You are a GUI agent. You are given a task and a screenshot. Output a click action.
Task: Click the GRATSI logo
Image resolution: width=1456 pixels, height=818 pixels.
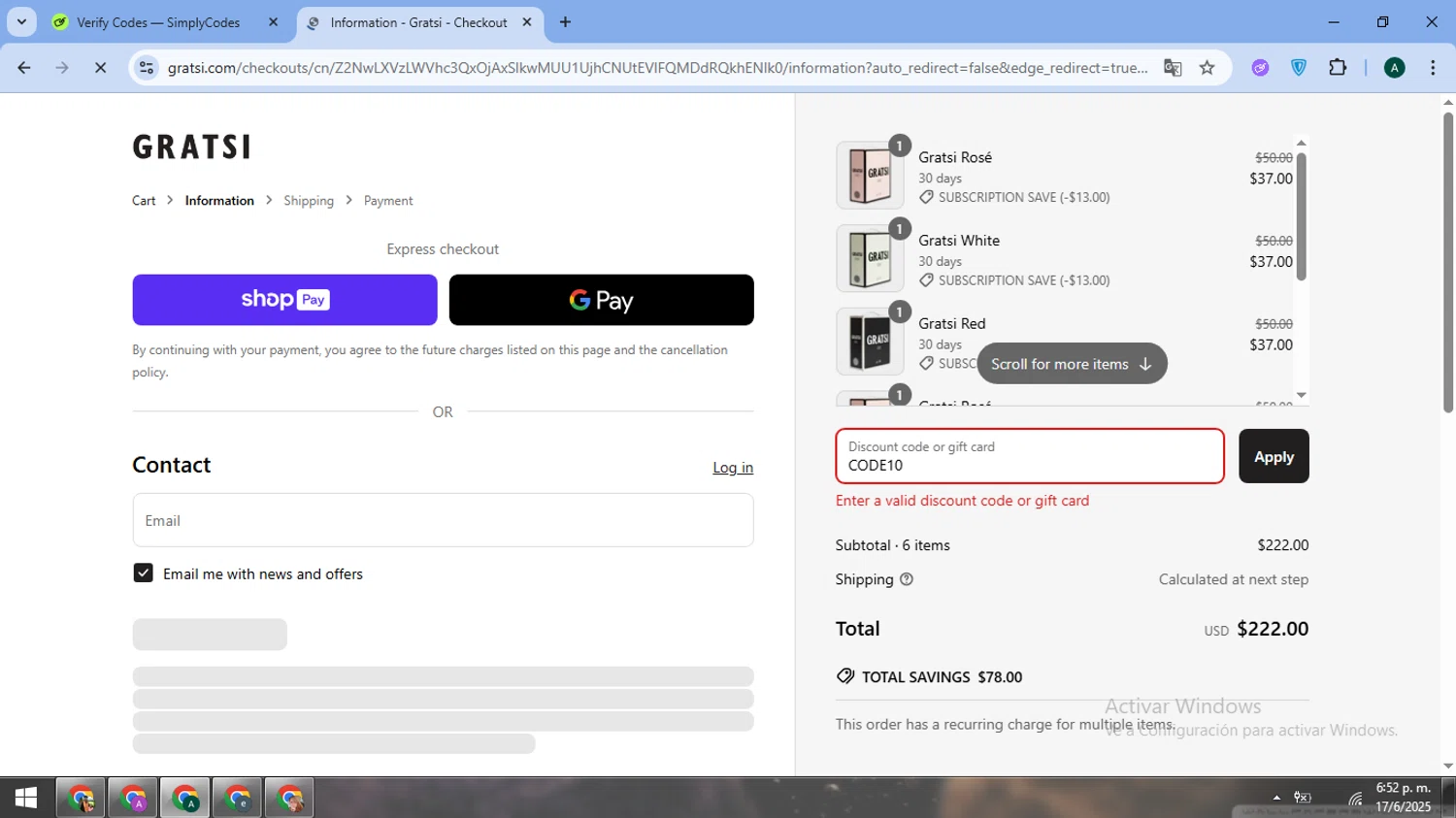(x=191, y=147)
